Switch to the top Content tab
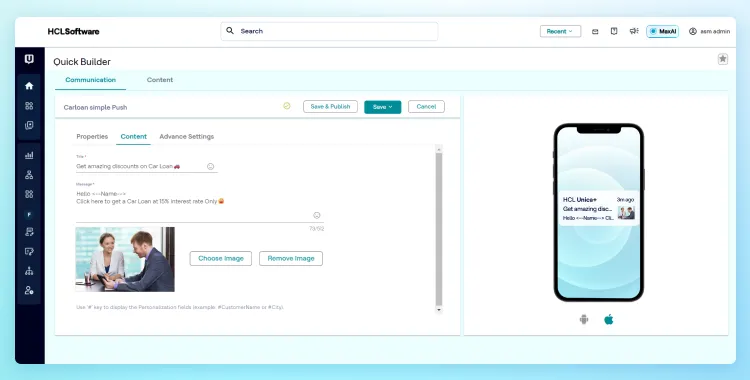This screenshot has width=750, height=380. 160,80
